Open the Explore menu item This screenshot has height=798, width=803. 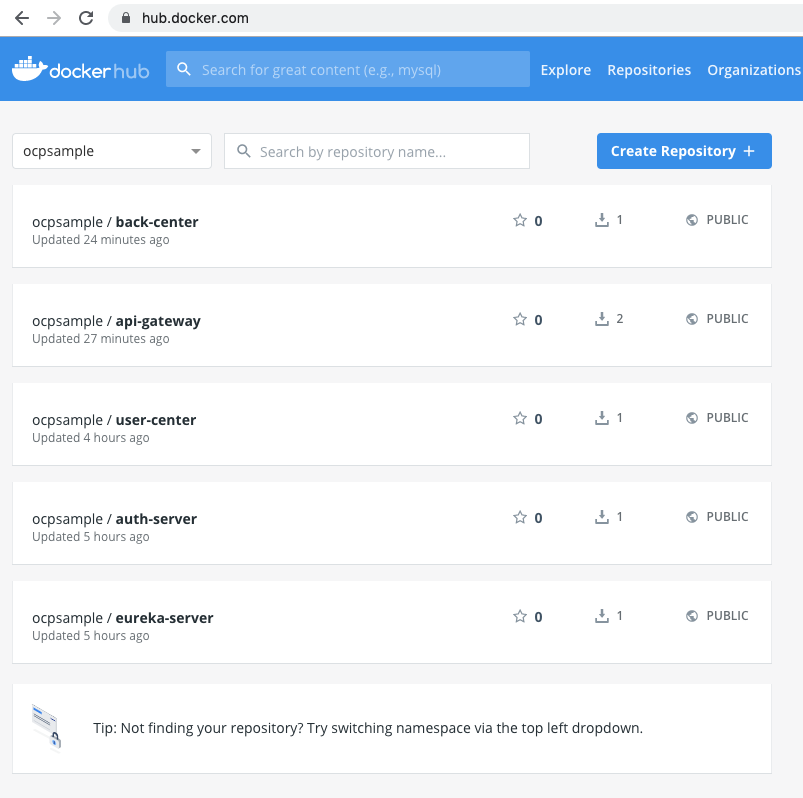[x=565, y=70]
